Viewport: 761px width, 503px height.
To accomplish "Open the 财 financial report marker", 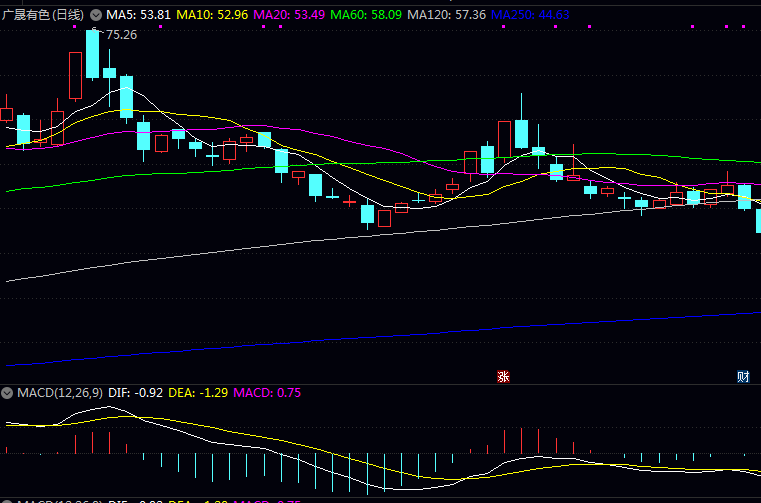I will click(x=743, y=376).
